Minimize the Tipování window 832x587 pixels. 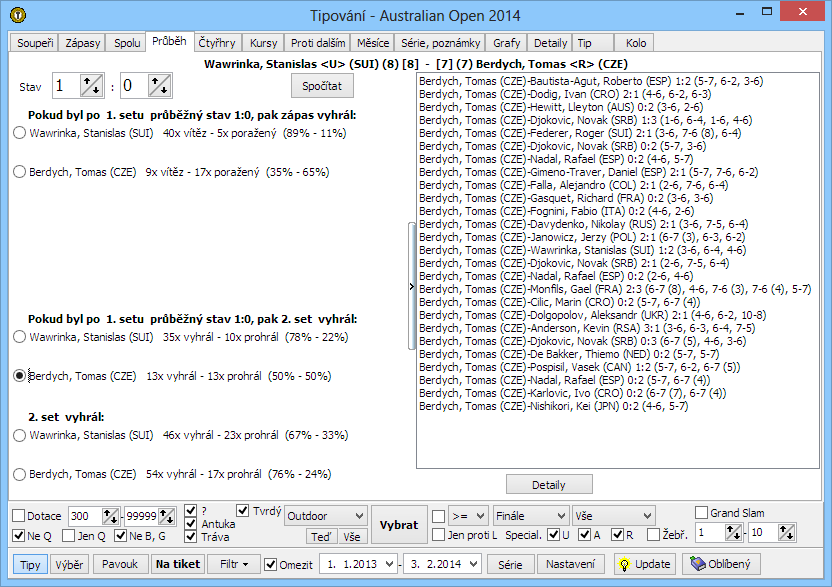click(741, 13)
